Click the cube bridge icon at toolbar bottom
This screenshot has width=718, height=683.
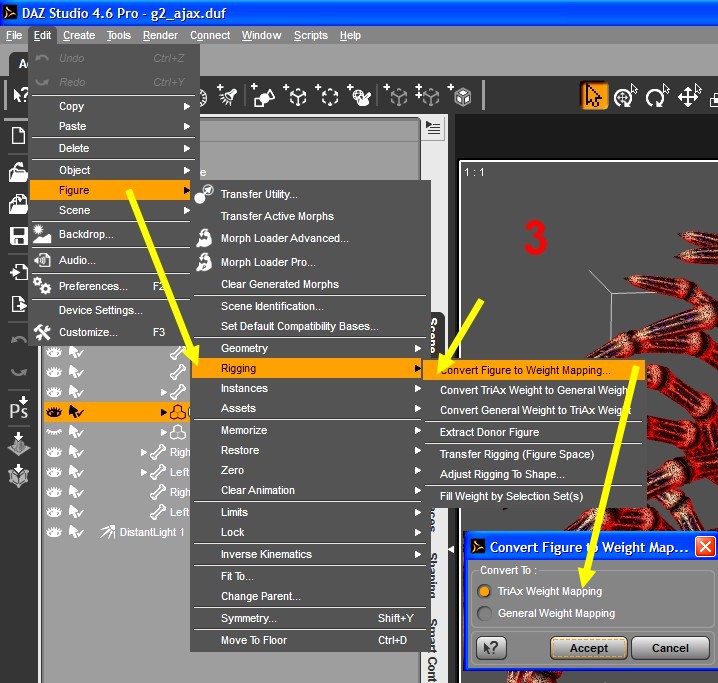[x=18, y=476]
